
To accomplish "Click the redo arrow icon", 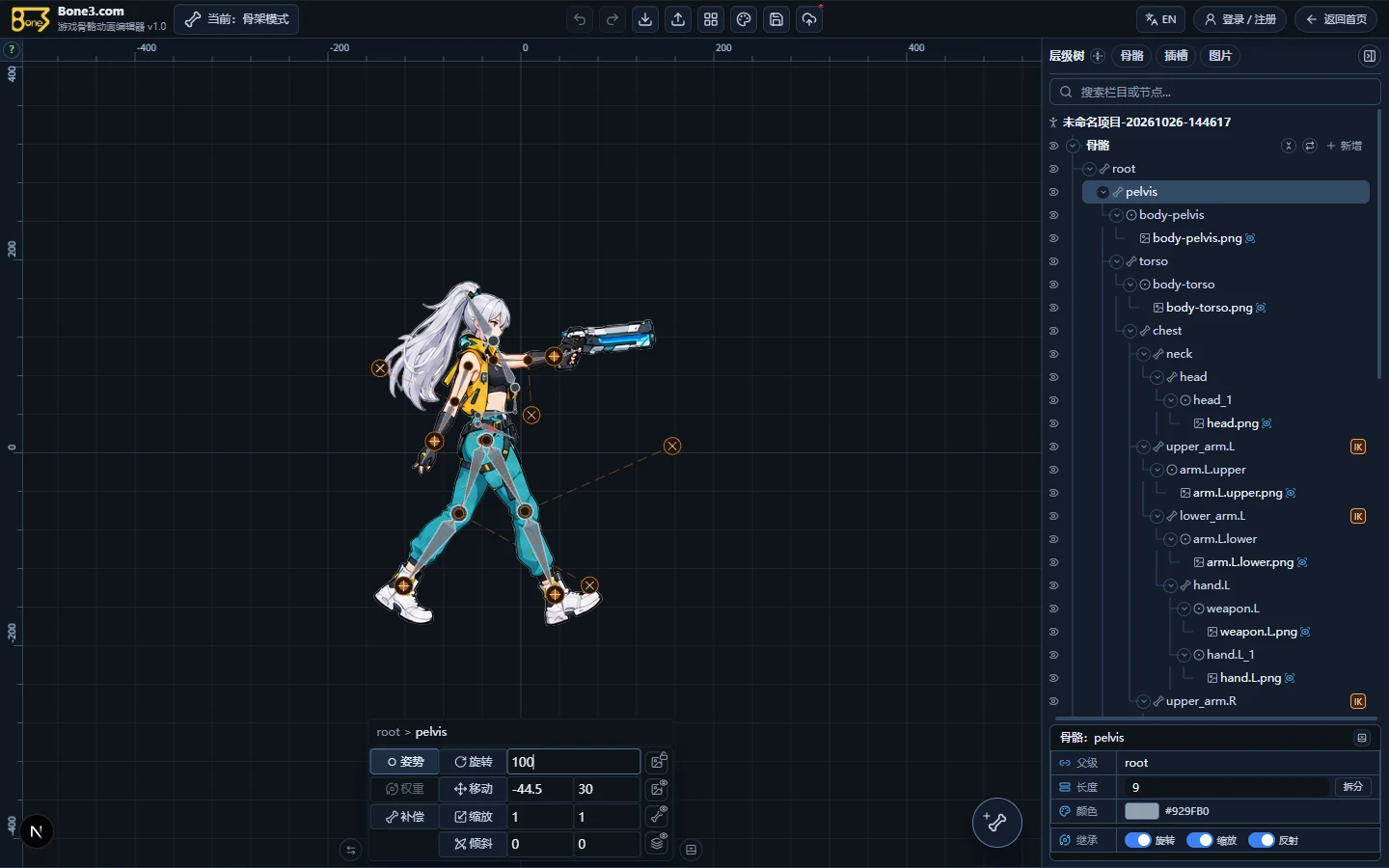I will click(613, 19).
